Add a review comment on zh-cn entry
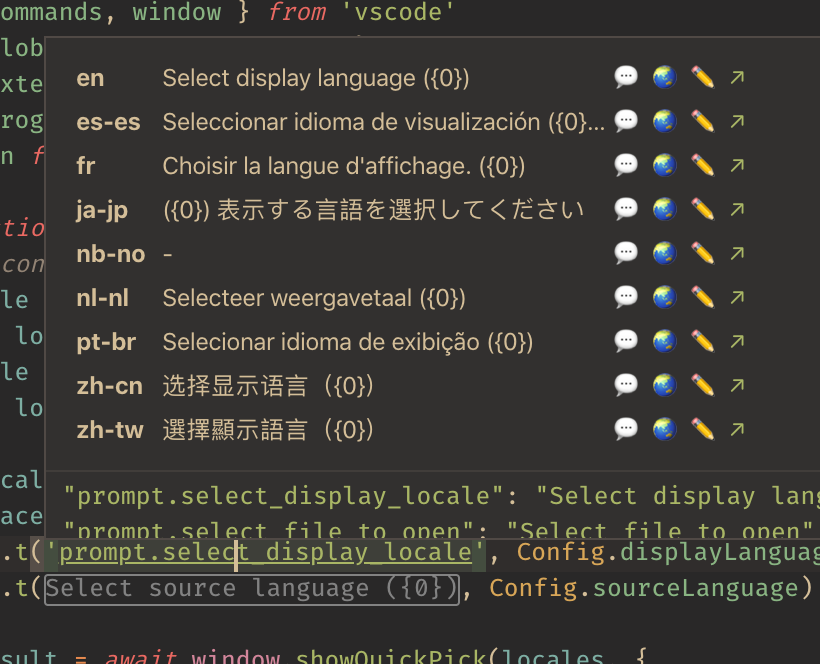The image size is (820, 664). pos(627,385)
